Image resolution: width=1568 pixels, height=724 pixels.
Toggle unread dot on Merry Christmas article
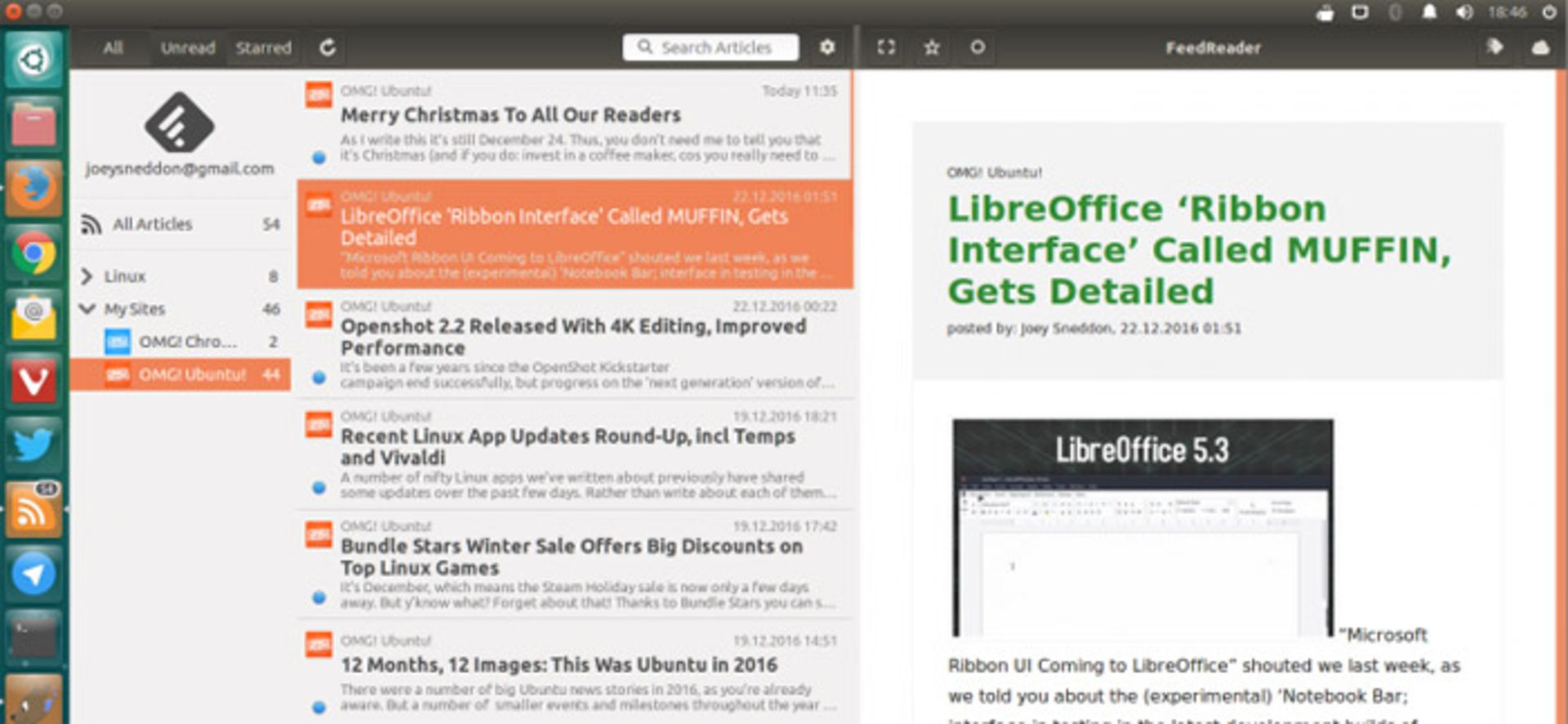pyautogui.click(x=319, y=157)
